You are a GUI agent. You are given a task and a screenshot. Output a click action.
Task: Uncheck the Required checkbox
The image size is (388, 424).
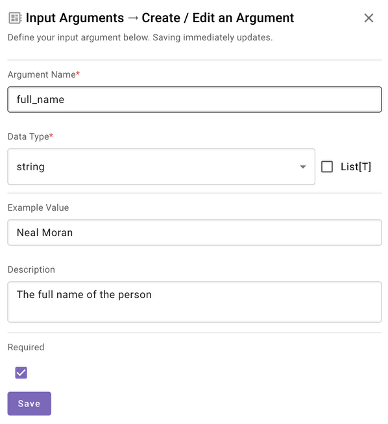(21, 373)
